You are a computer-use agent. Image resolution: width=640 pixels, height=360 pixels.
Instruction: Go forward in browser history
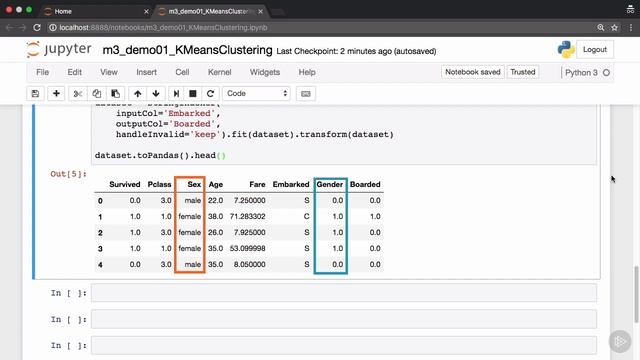click(22, 27)
